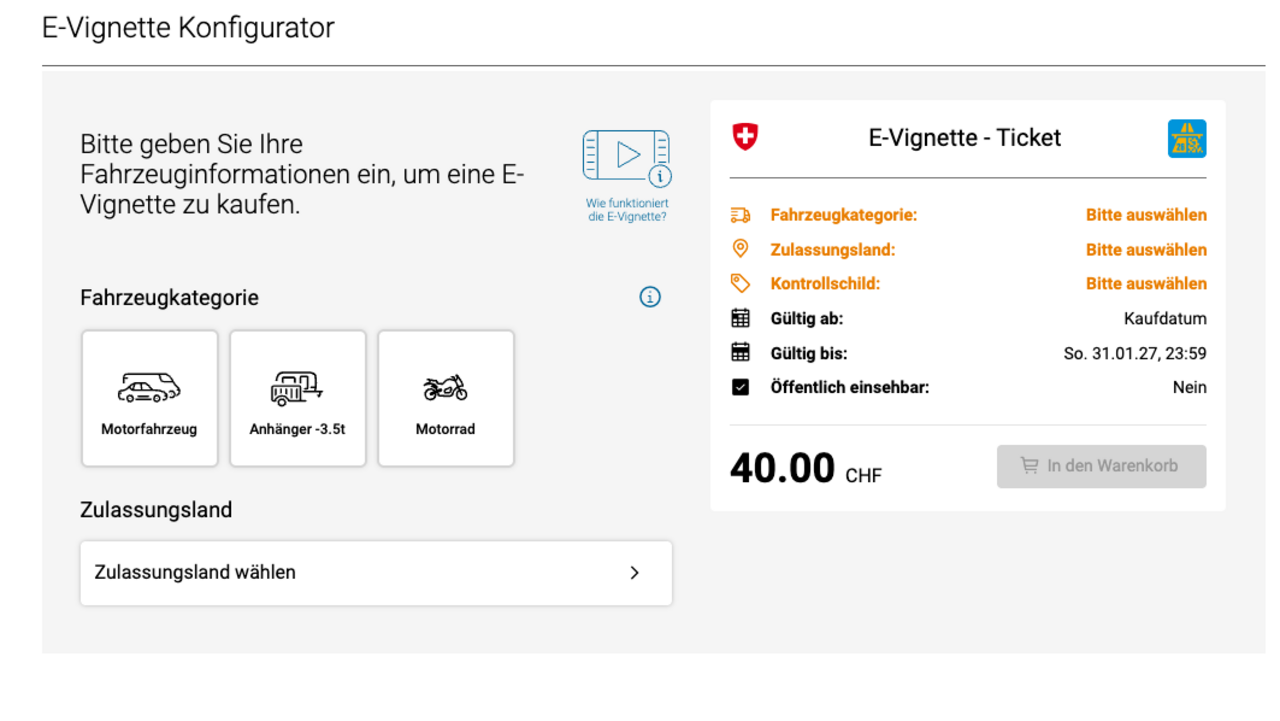
Task: Click the In den Warenkorb button
Action: (x=1100, y=466)
